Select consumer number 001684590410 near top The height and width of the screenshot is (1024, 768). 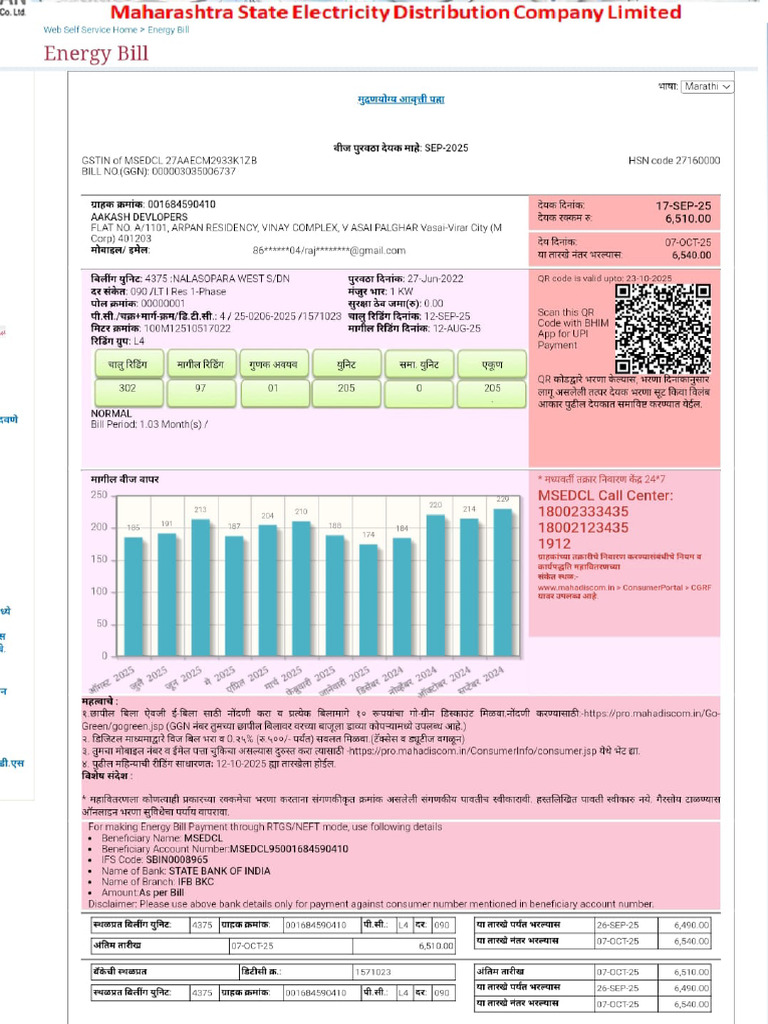point(182,204)
